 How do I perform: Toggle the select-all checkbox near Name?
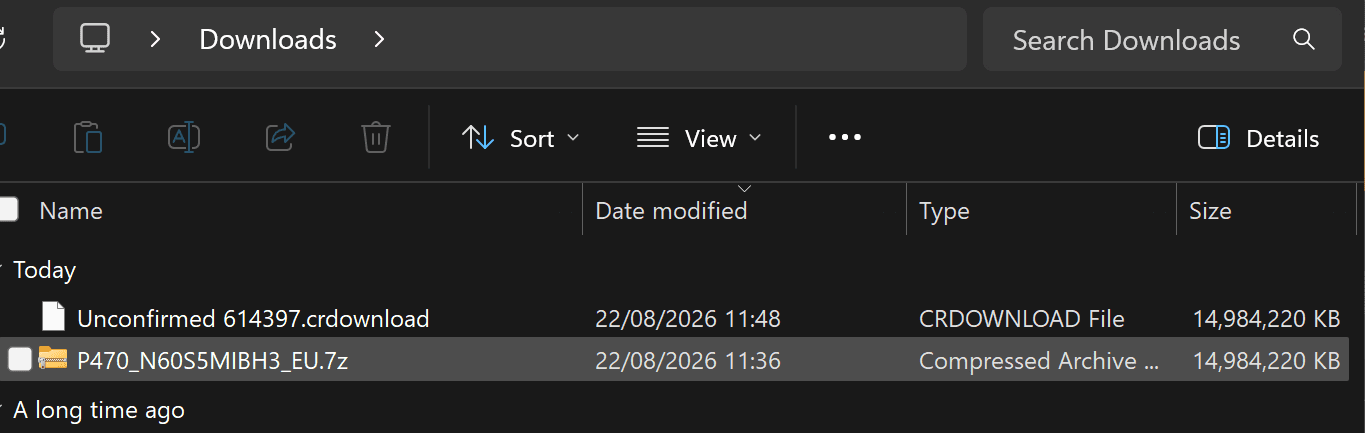8,210
